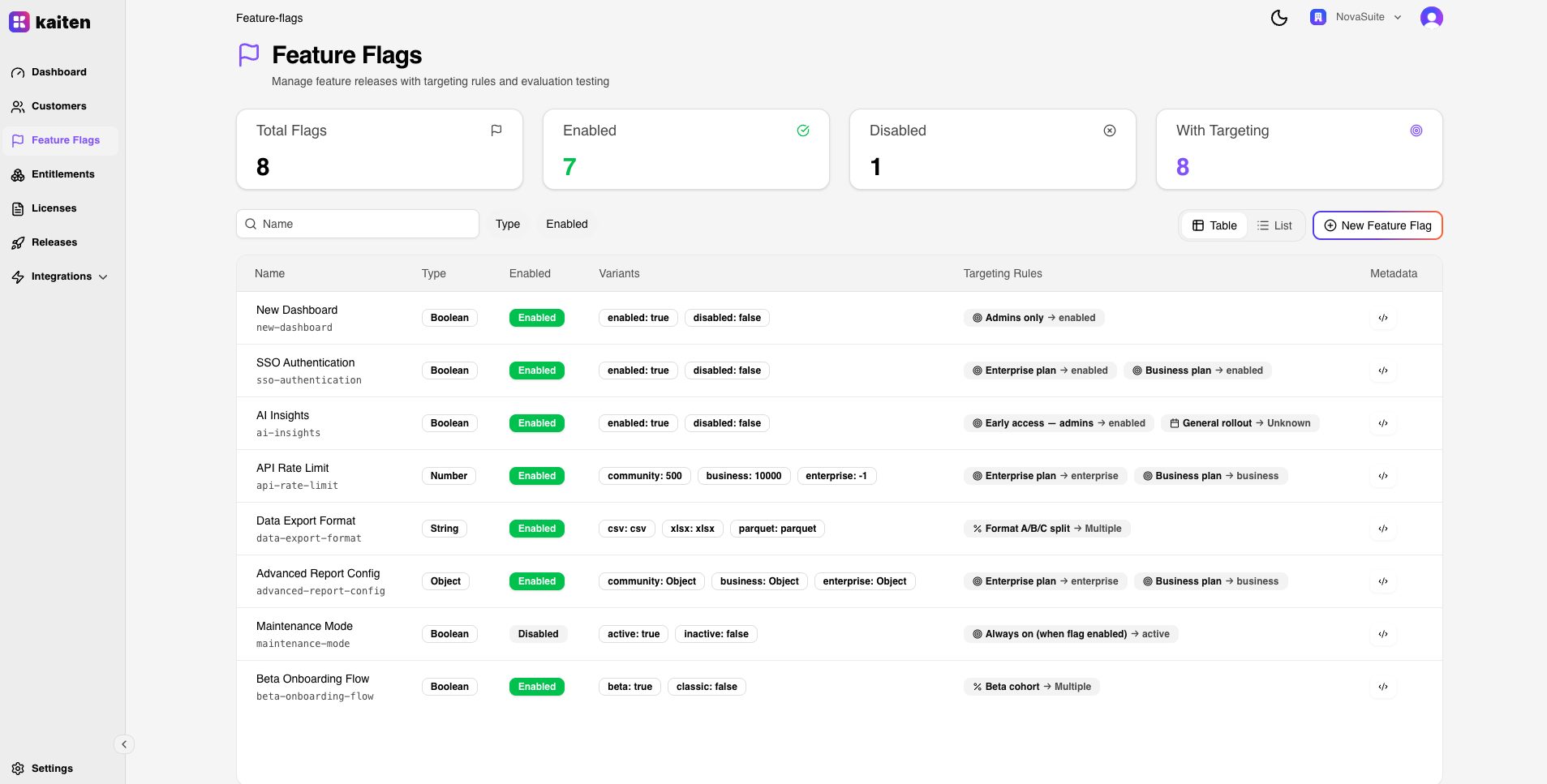1547x784 pixels.
Task: Toggle dark mode moon icon
Action: tap(1278, 18)
